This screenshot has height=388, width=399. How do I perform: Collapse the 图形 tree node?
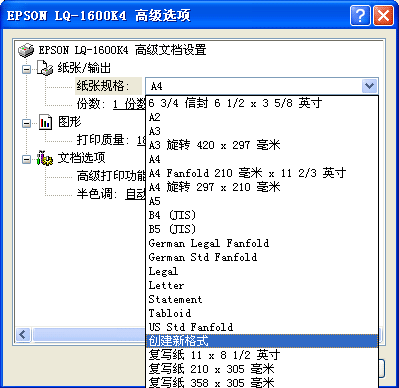[x=26, y=124]
